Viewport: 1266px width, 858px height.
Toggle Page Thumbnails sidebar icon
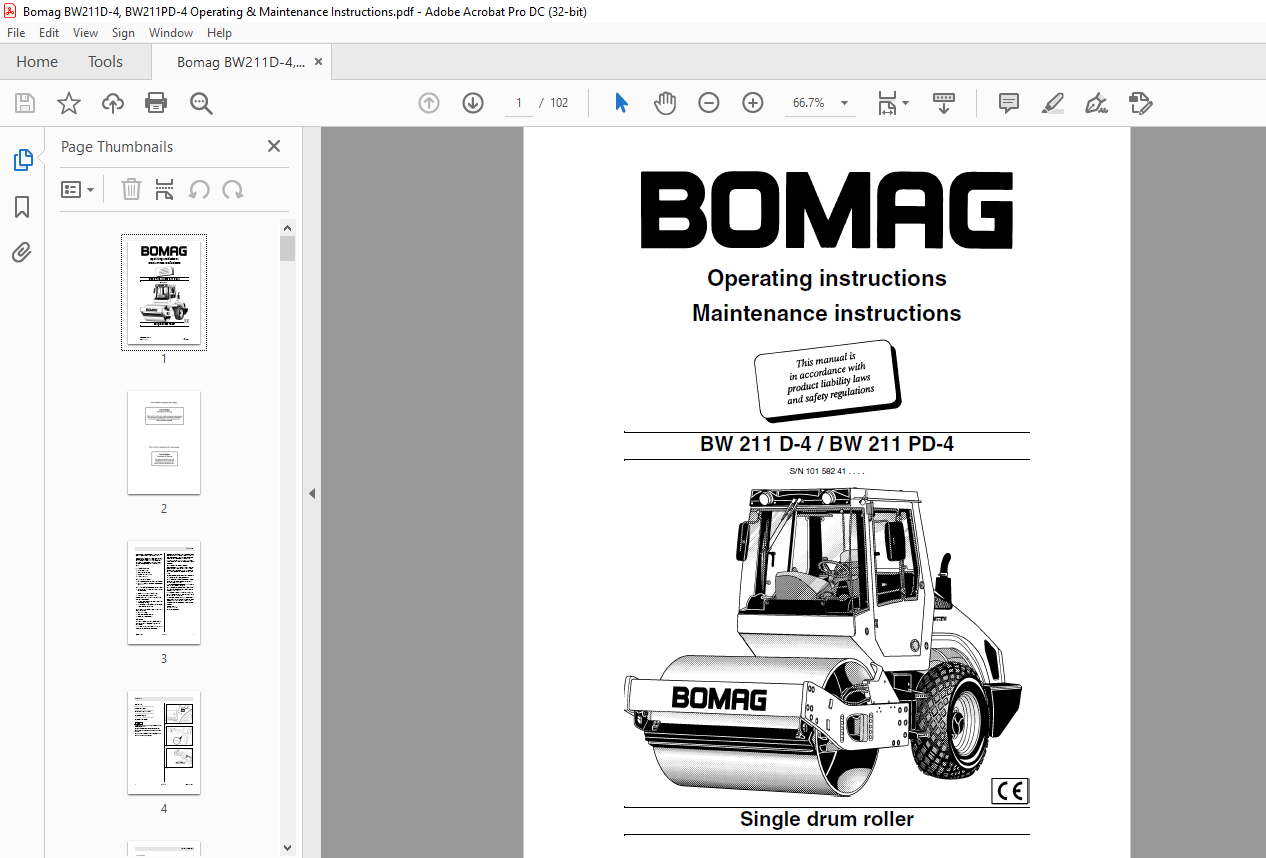[22, 160]
